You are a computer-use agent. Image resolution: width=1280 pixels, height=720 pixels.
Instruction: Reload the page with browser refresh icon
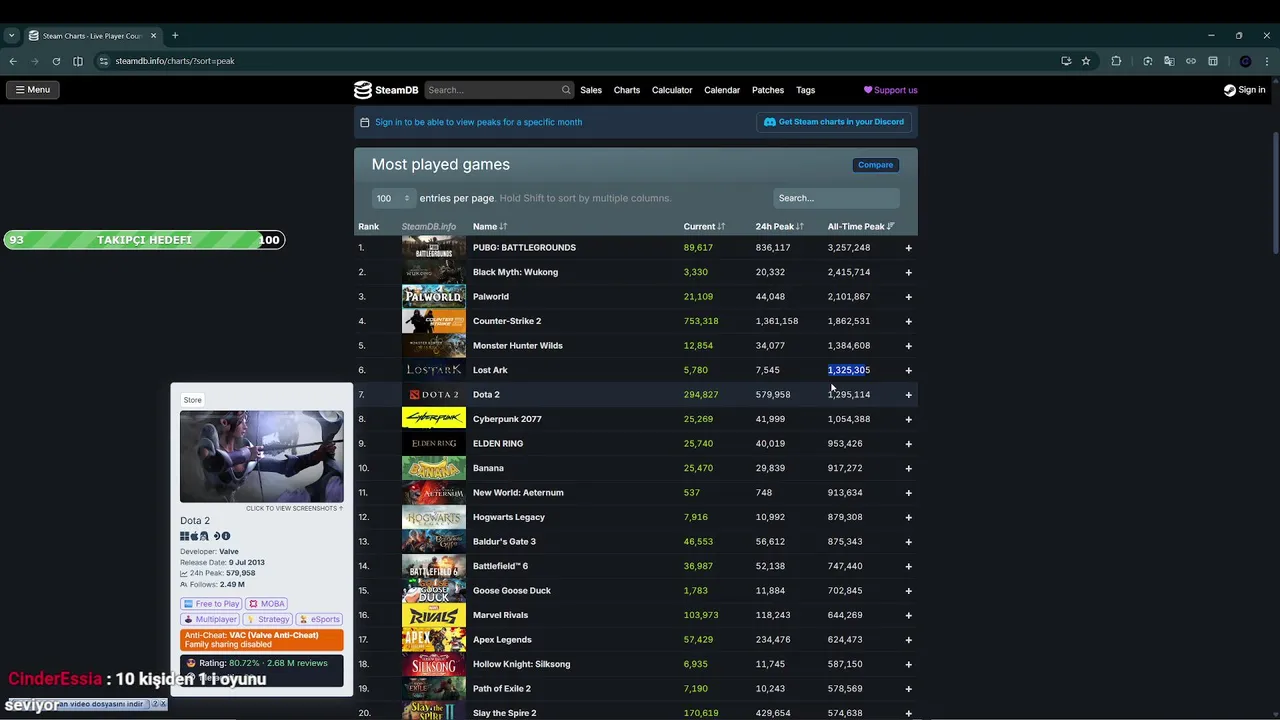click(56, 61)
